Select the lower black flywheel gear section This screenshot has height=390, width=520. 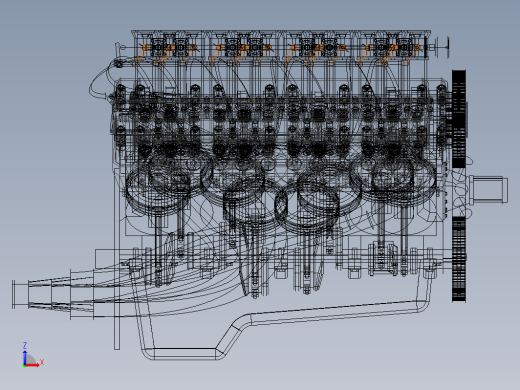click(459, 259)
